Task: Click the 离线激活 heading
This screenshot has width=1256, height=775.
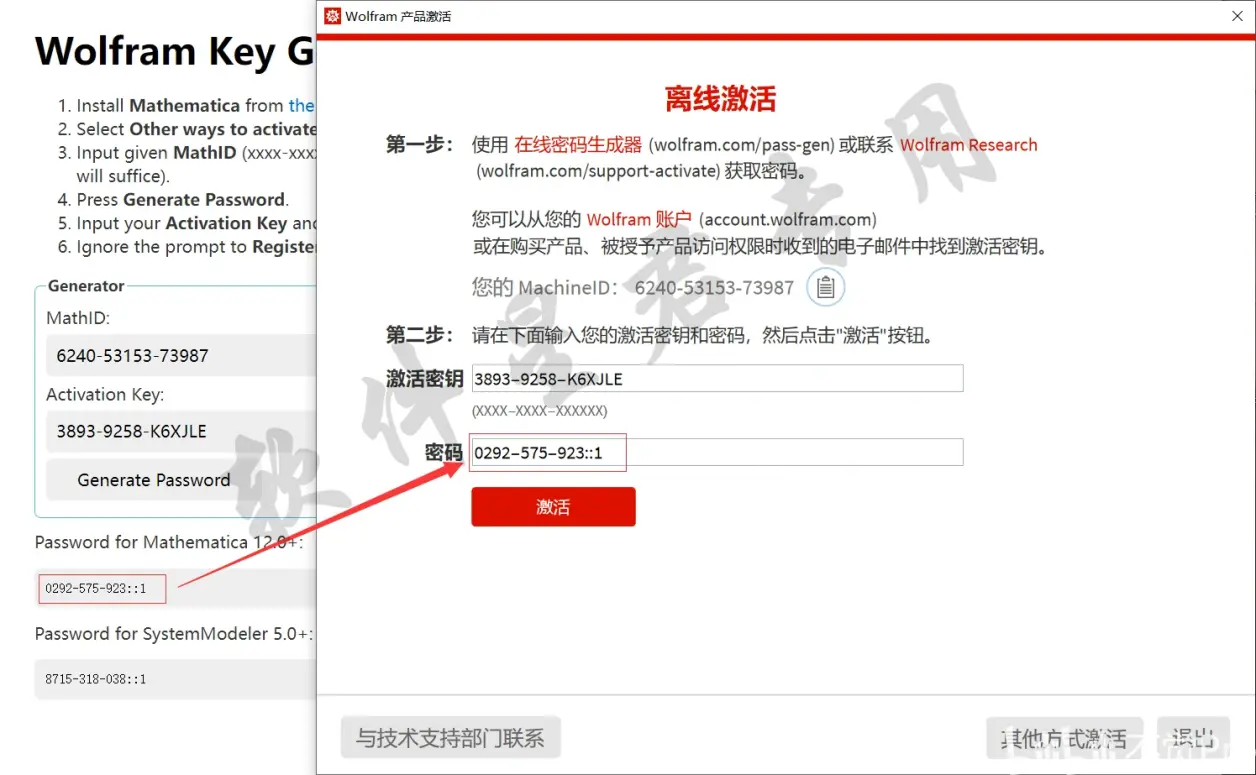Action: [x=720, y=98]
